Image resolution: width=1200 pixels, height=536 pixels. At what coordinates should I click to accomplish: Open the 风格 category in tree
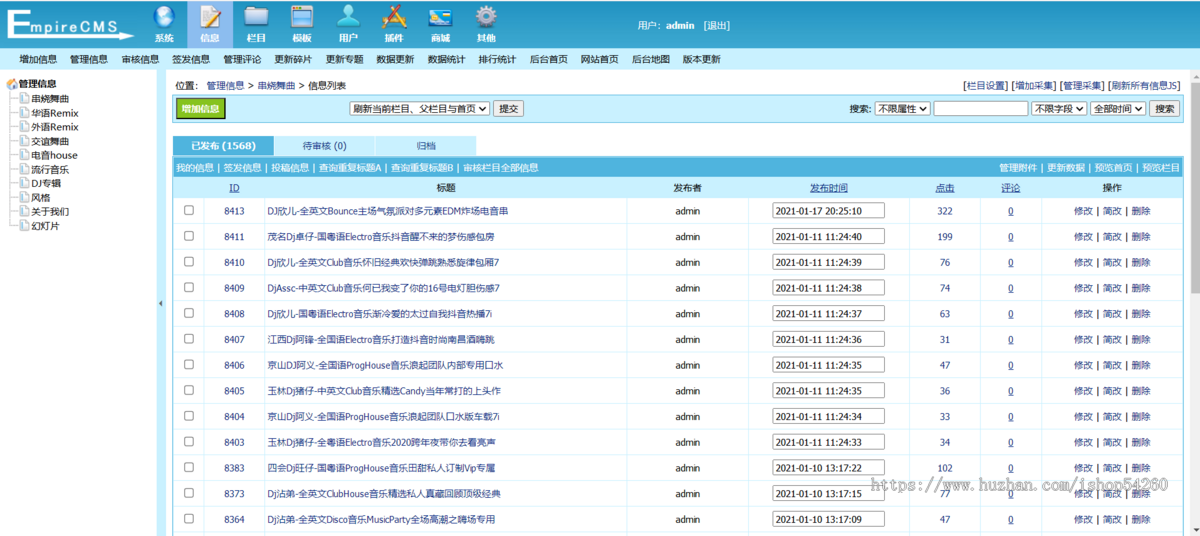click(41, 197)
